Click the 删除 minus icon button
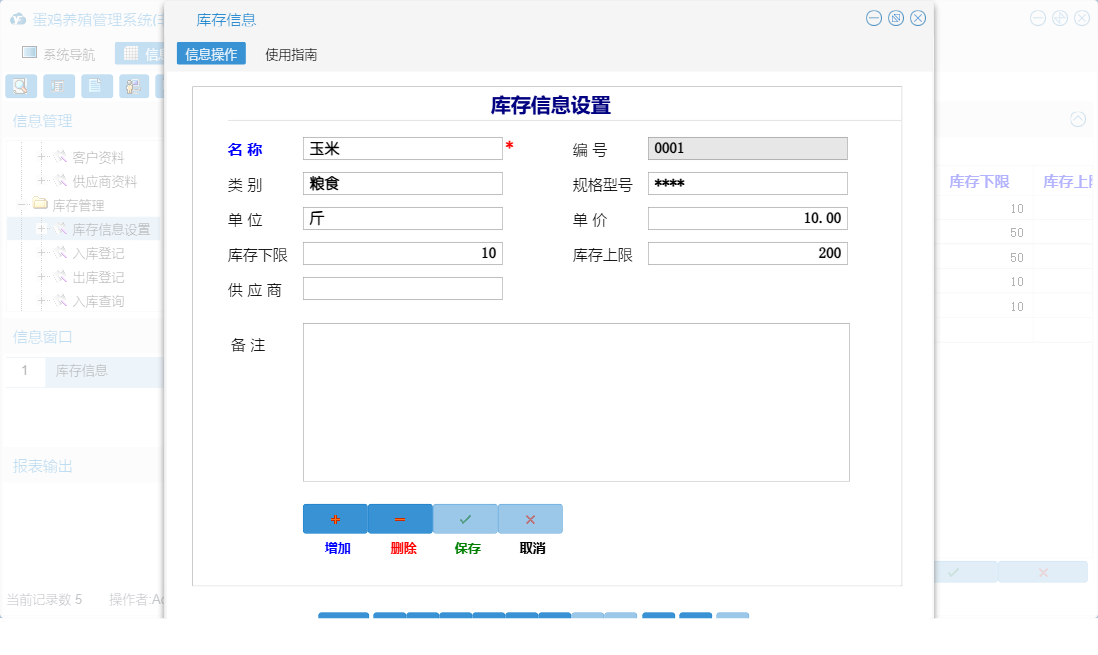 coord(399,518)
